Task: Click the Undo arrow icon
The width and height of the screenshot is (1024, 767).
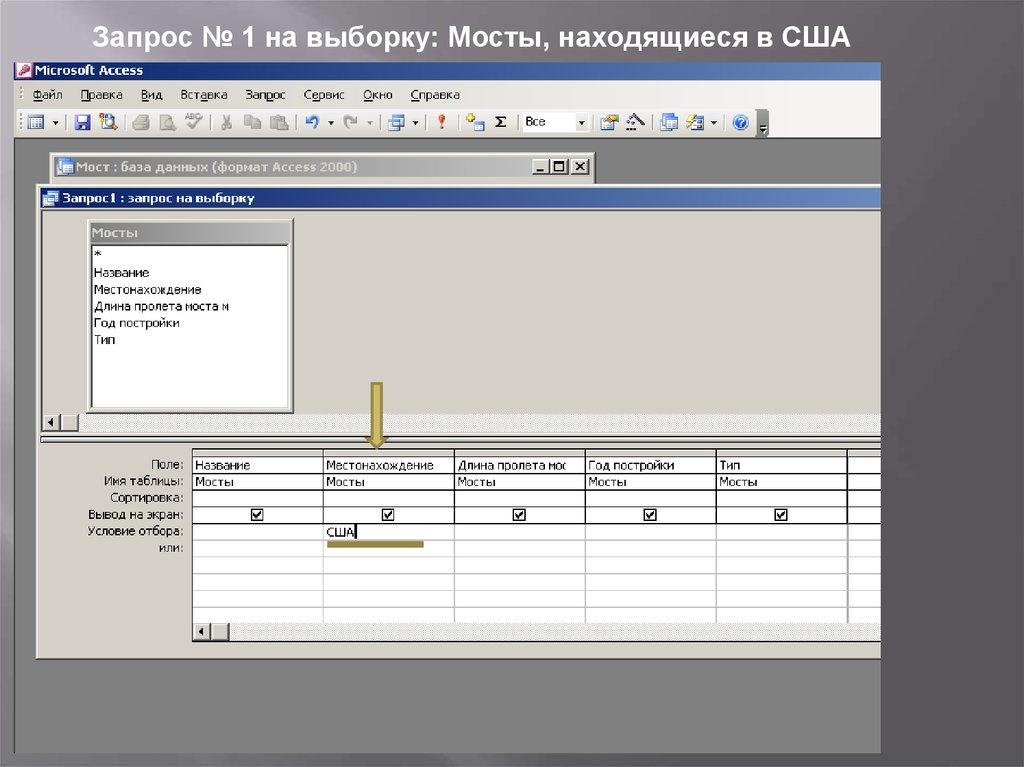Action: coord(312,122)
